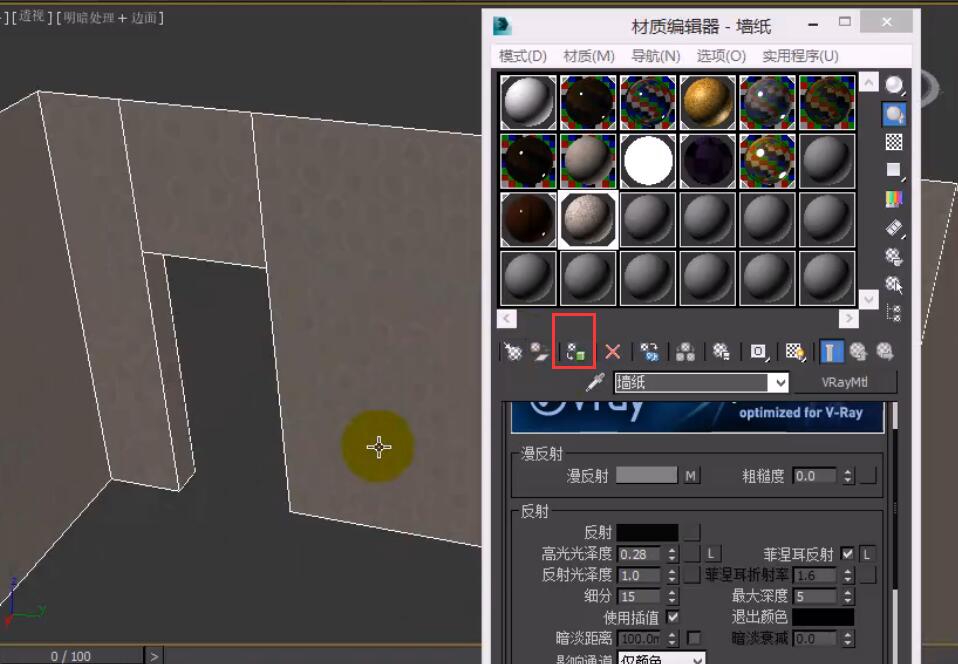Toggle the L lock beside 菲涅耳反射
Image resolution: width=958 pixels, height=664 pixels.
tap(867, 554)
